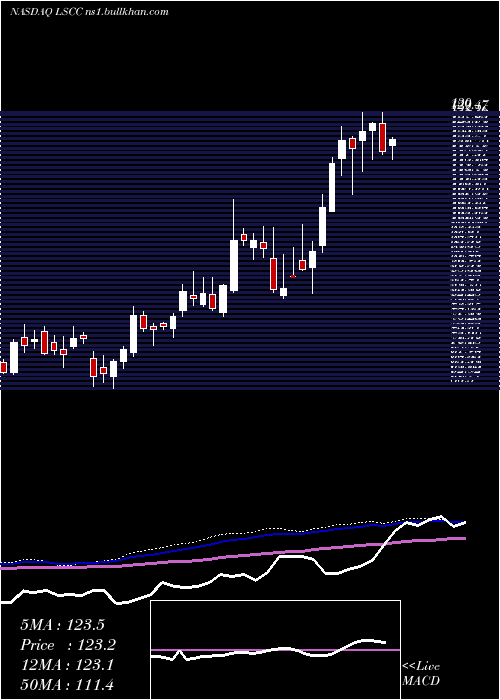Click the Price : 123.2 value

pyautogui.click(x=68, y=645)
